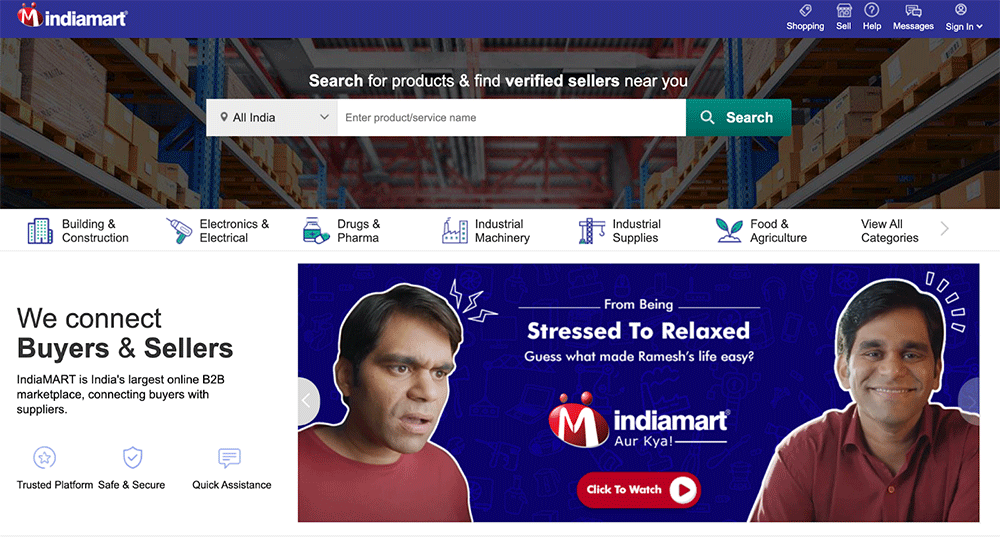Expand the All India location dropdown
The image size is (1000, 537).
272,117
